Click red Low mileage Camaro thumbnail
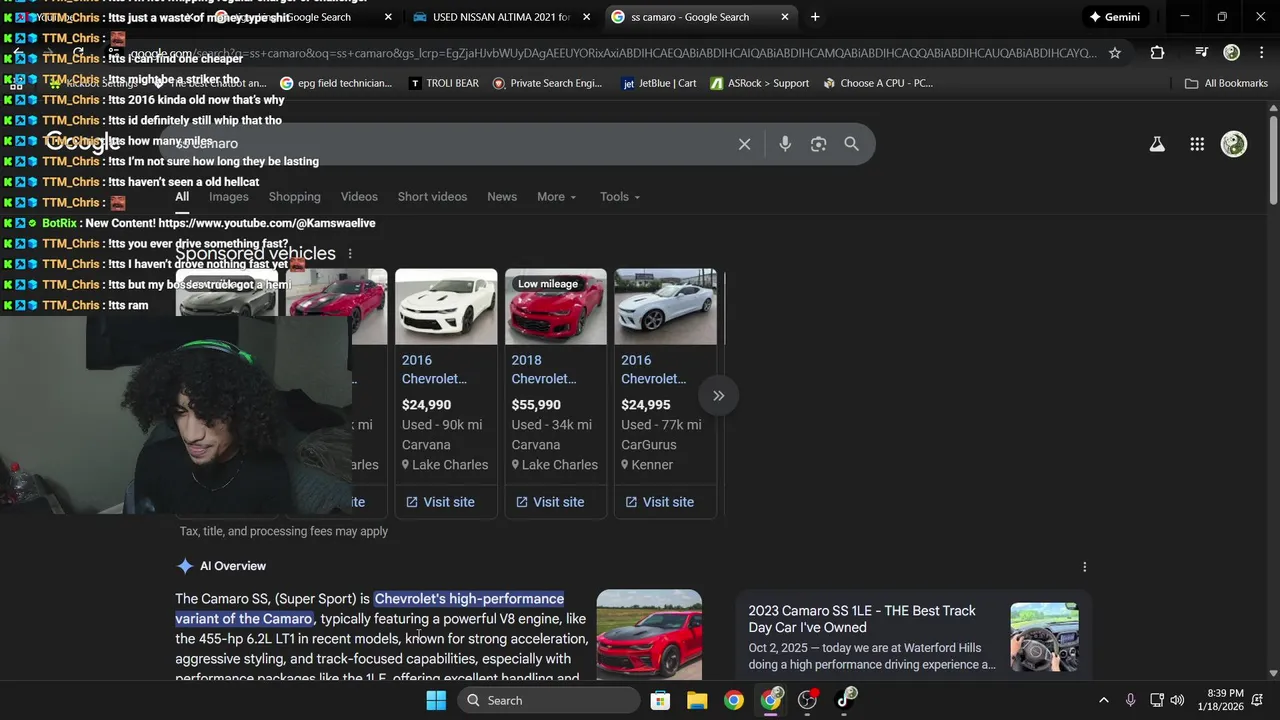The width and height of the screenshot is (1280, 720). (x=556, y=307)
